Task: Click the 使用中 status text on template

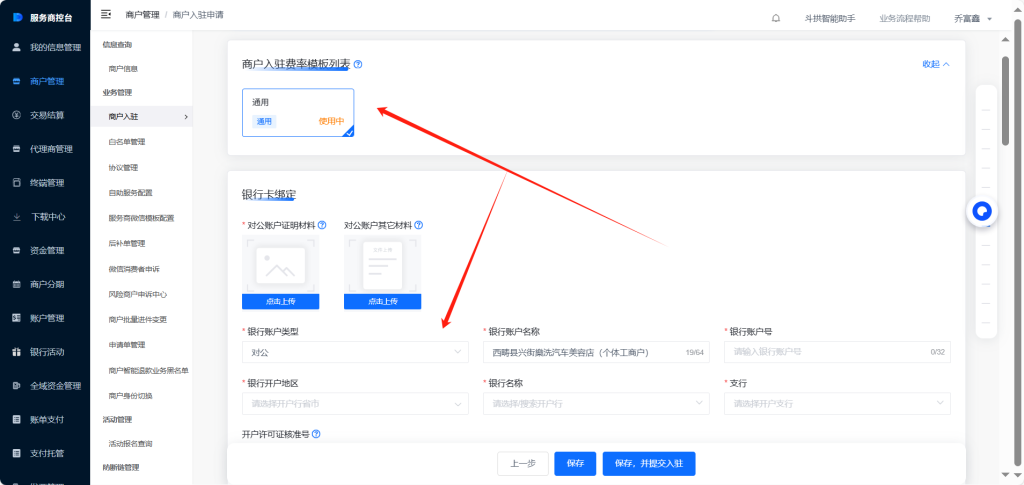Action: click(331, 121)
